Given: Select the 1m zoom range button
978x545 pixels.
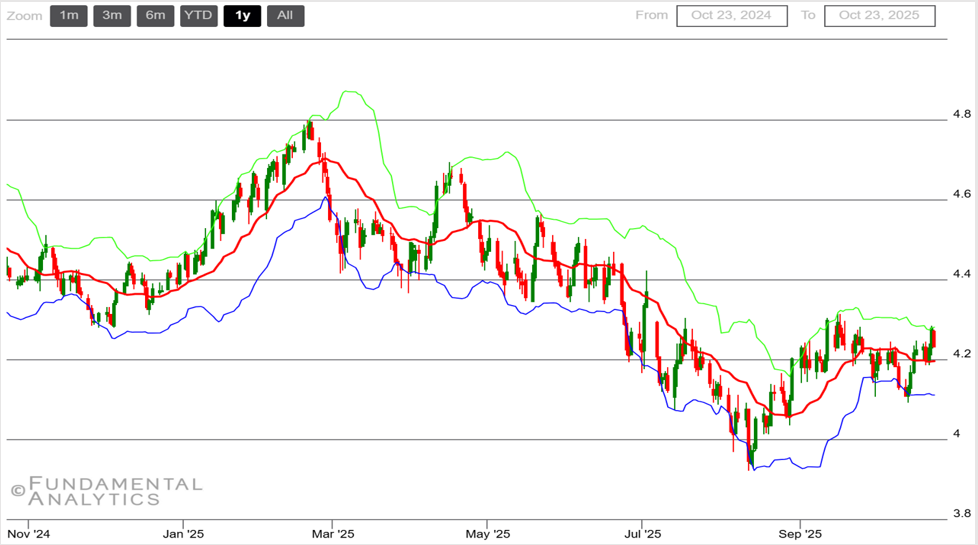Looking at the screenshot, I should pos(68,15).
